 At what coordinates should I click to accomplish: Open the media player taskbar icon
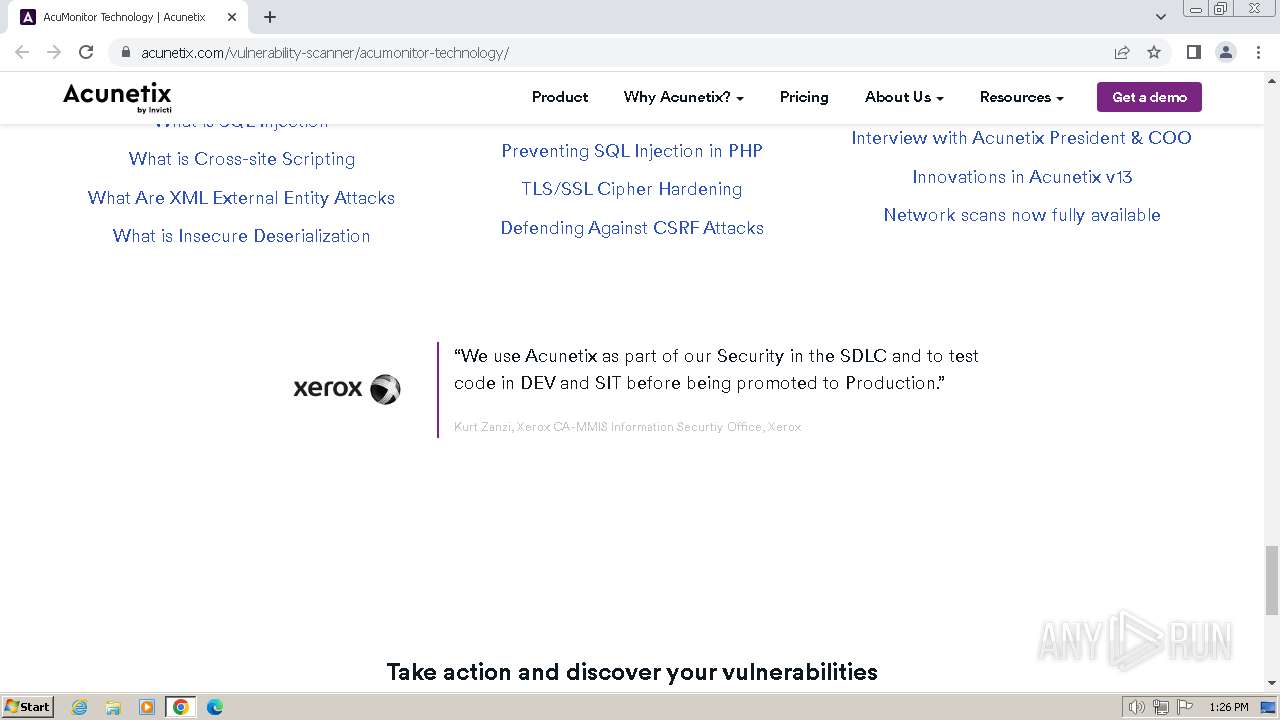tap(147, 707)
